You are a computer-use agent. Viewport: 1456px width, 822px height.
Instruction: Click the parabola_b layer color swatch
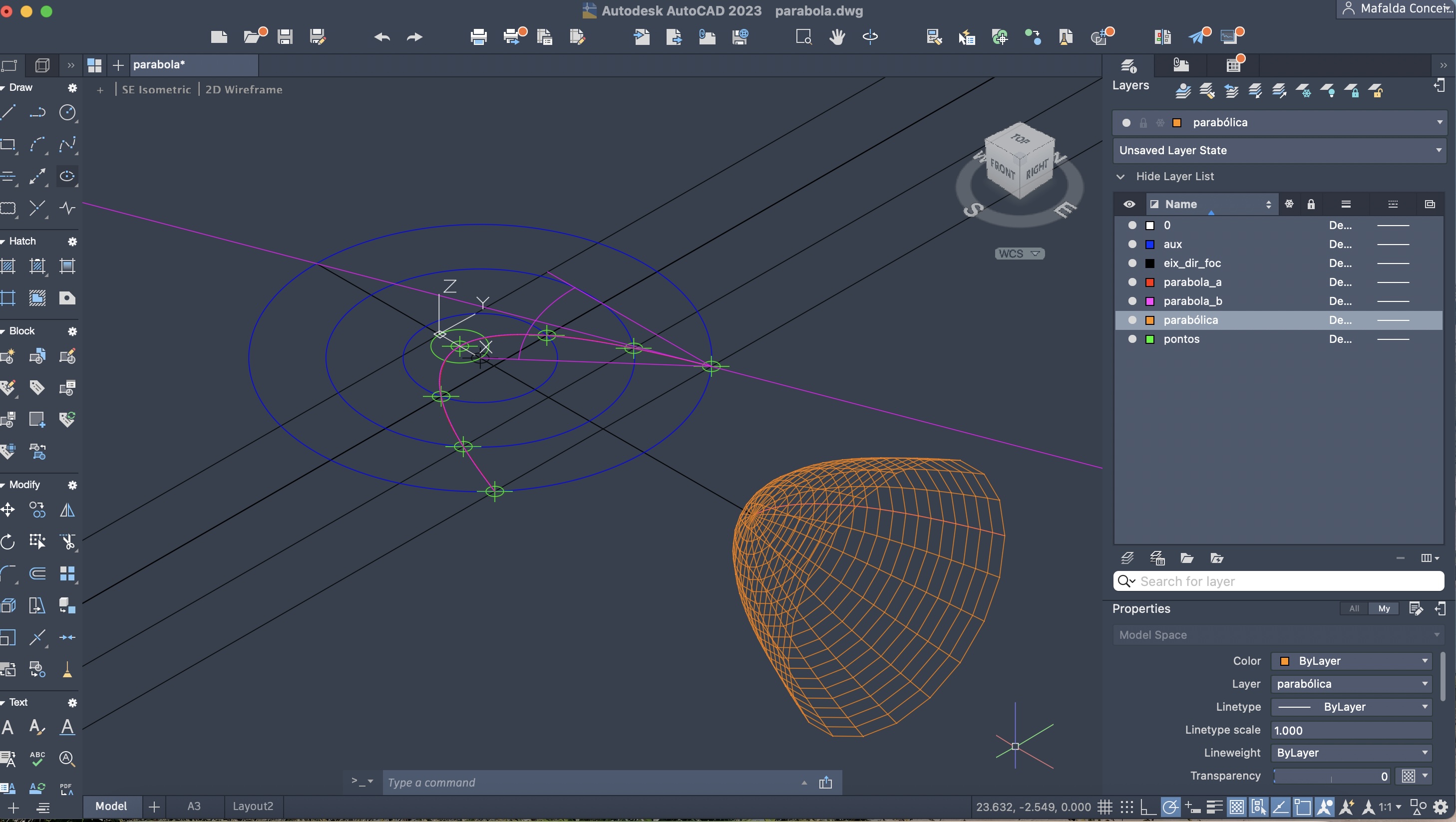tap(1149, 301)
